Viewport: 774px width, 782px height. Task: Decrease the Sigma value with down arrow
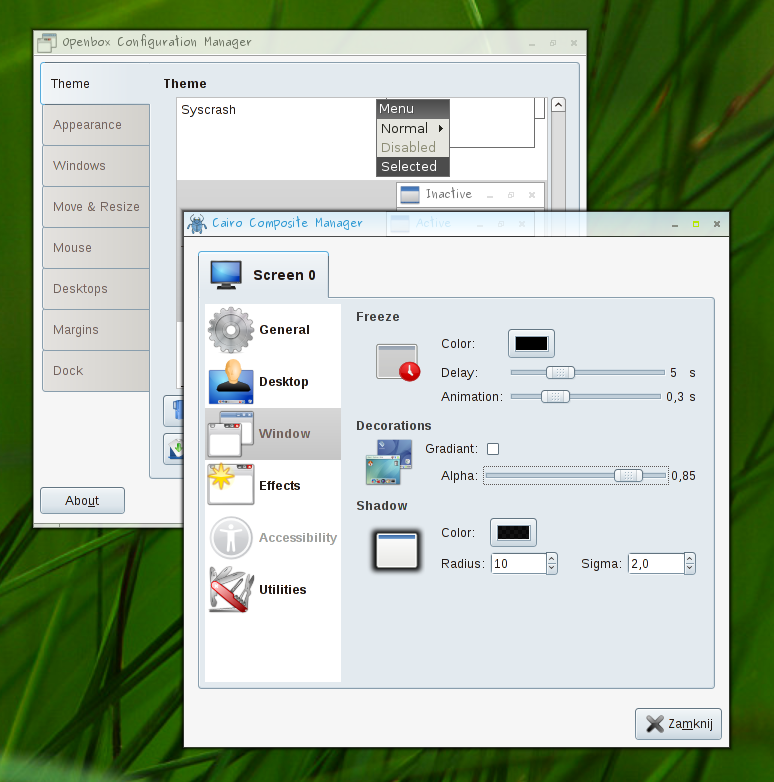click(690, 569)
